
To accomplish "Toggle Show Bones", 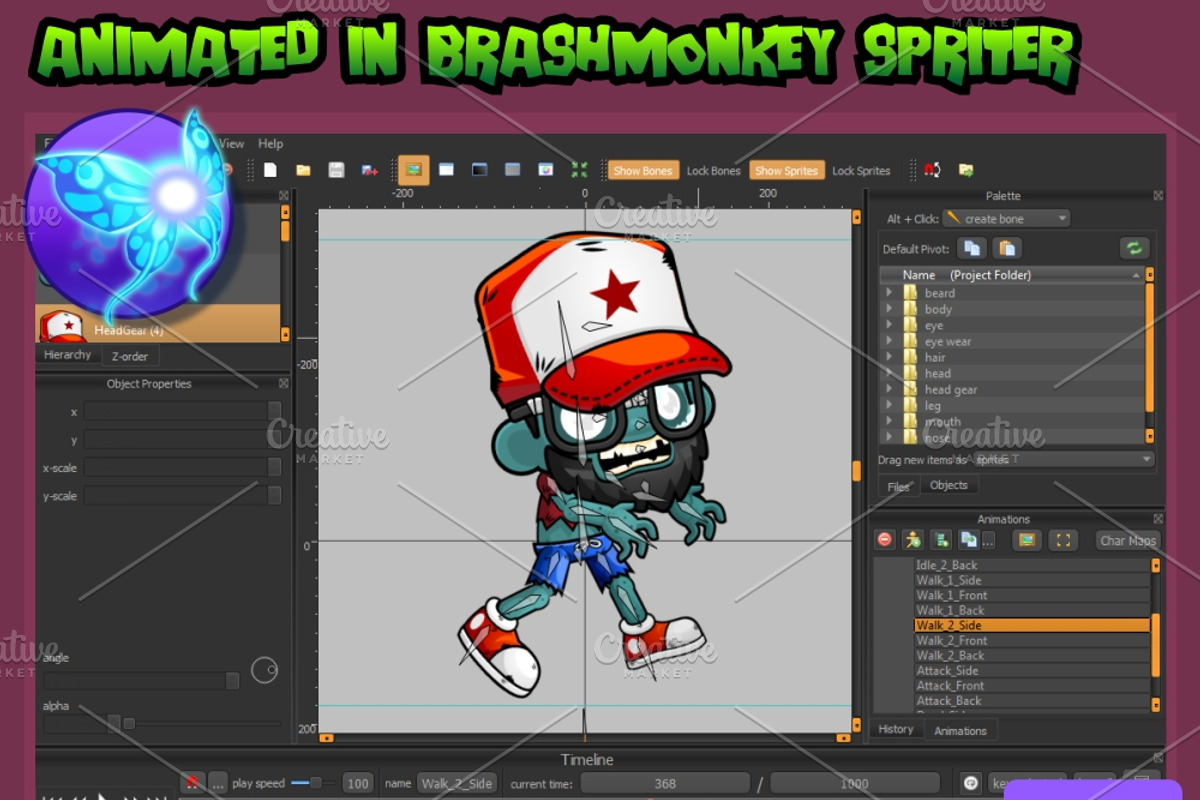I will [643, 171].
